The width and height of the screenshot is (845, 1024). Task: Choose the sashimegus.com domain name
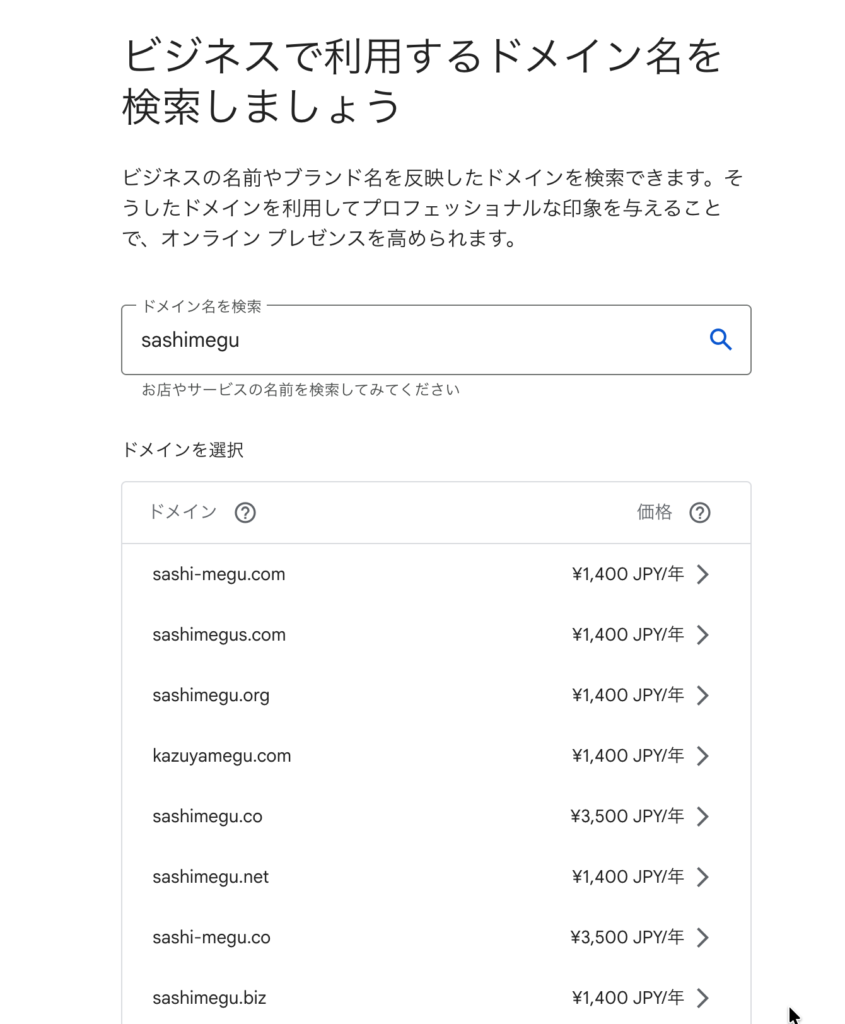pos(219,635)
